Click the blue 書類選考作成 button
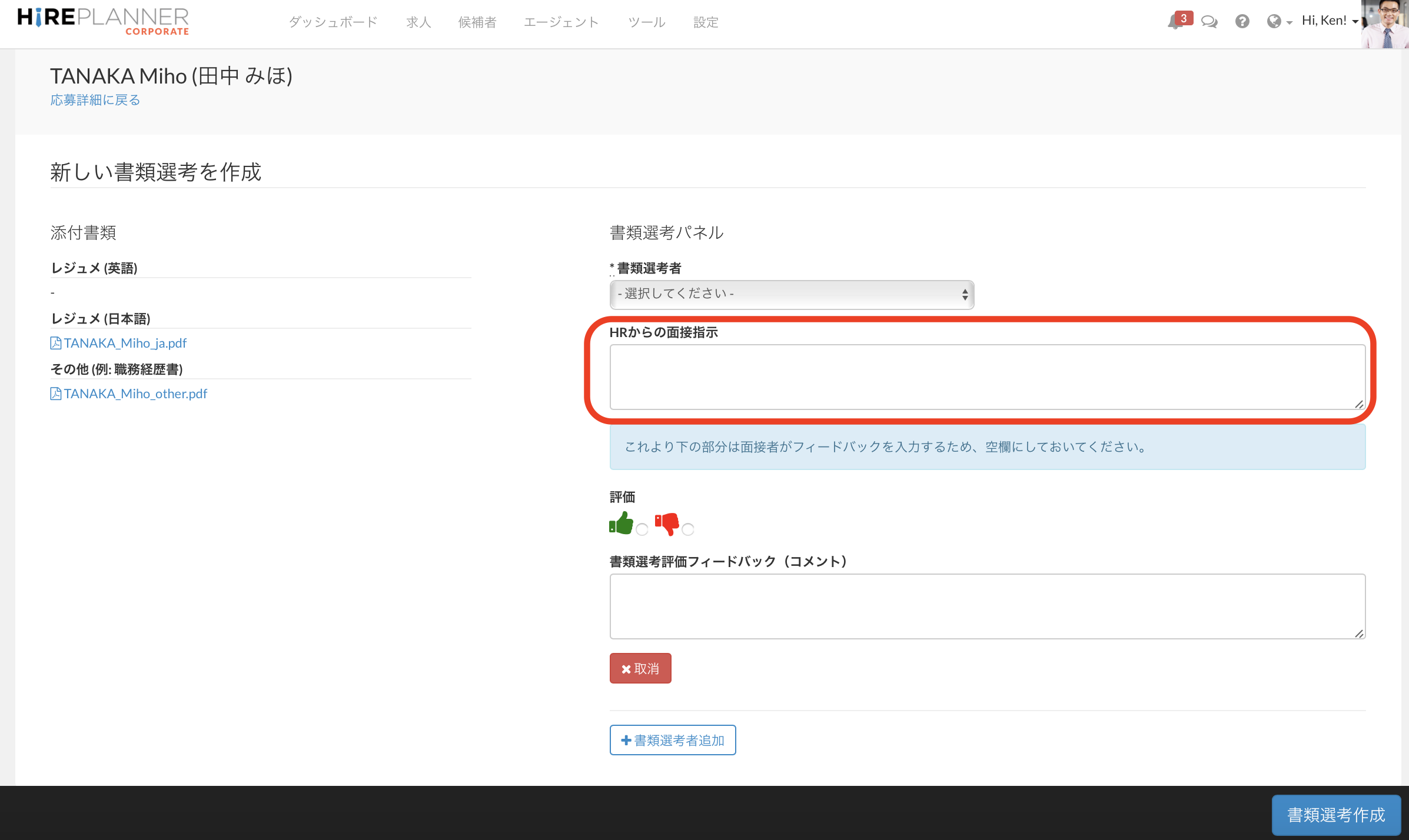Image resolution: width=1409 pixels, height=840 pixels. [x=1335, y=815]
